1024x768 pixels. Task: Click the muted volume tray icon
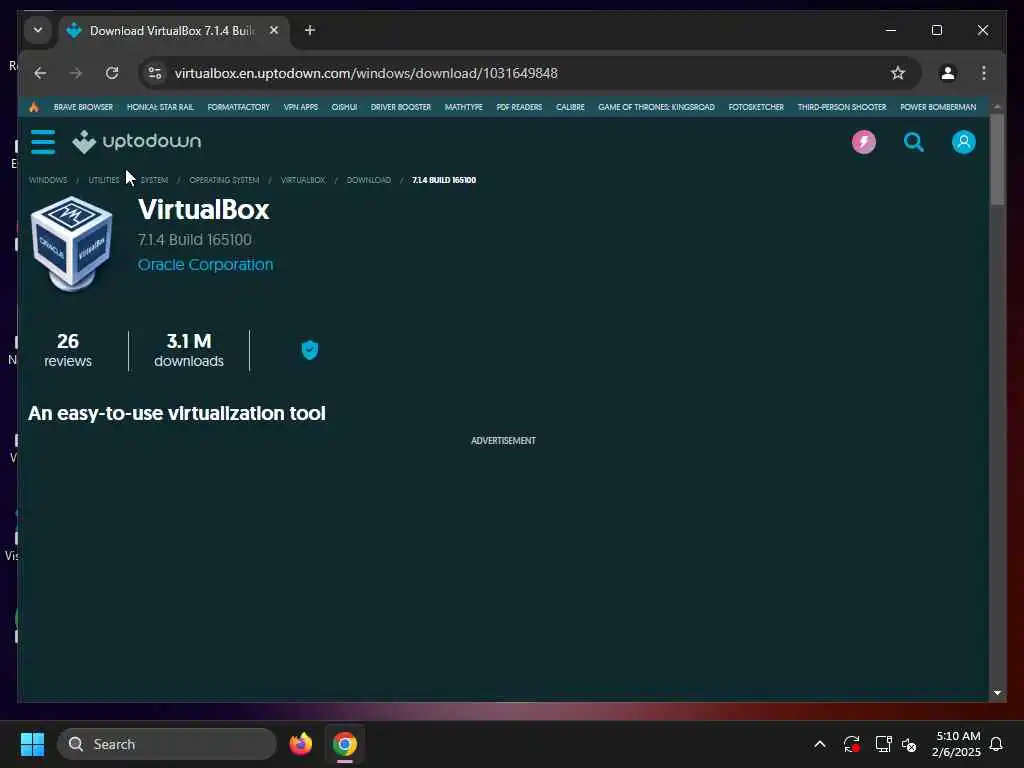[909, 744]
